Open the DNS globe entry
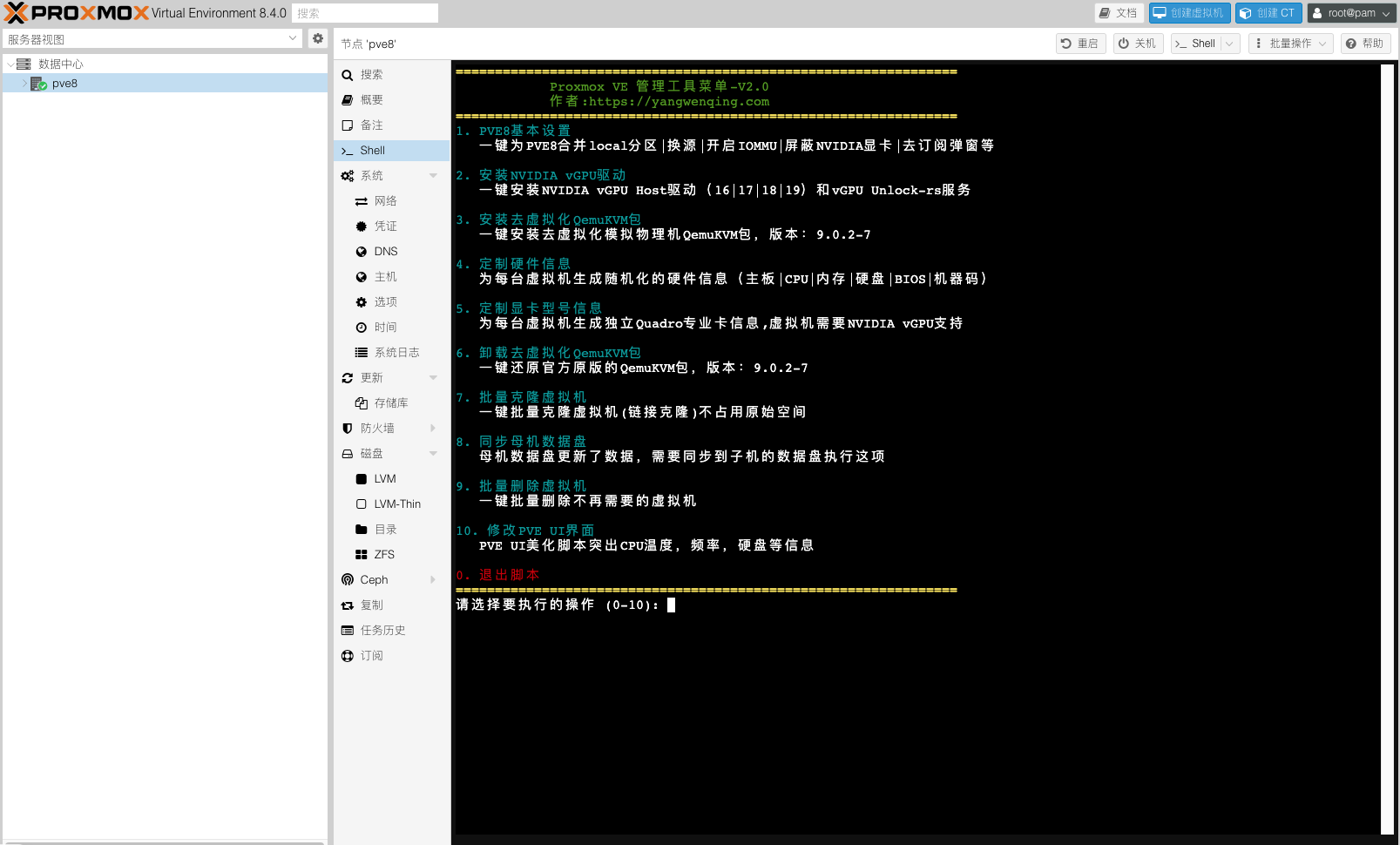Viewport: 1400px width, 845px height. [x=385, y=252]
